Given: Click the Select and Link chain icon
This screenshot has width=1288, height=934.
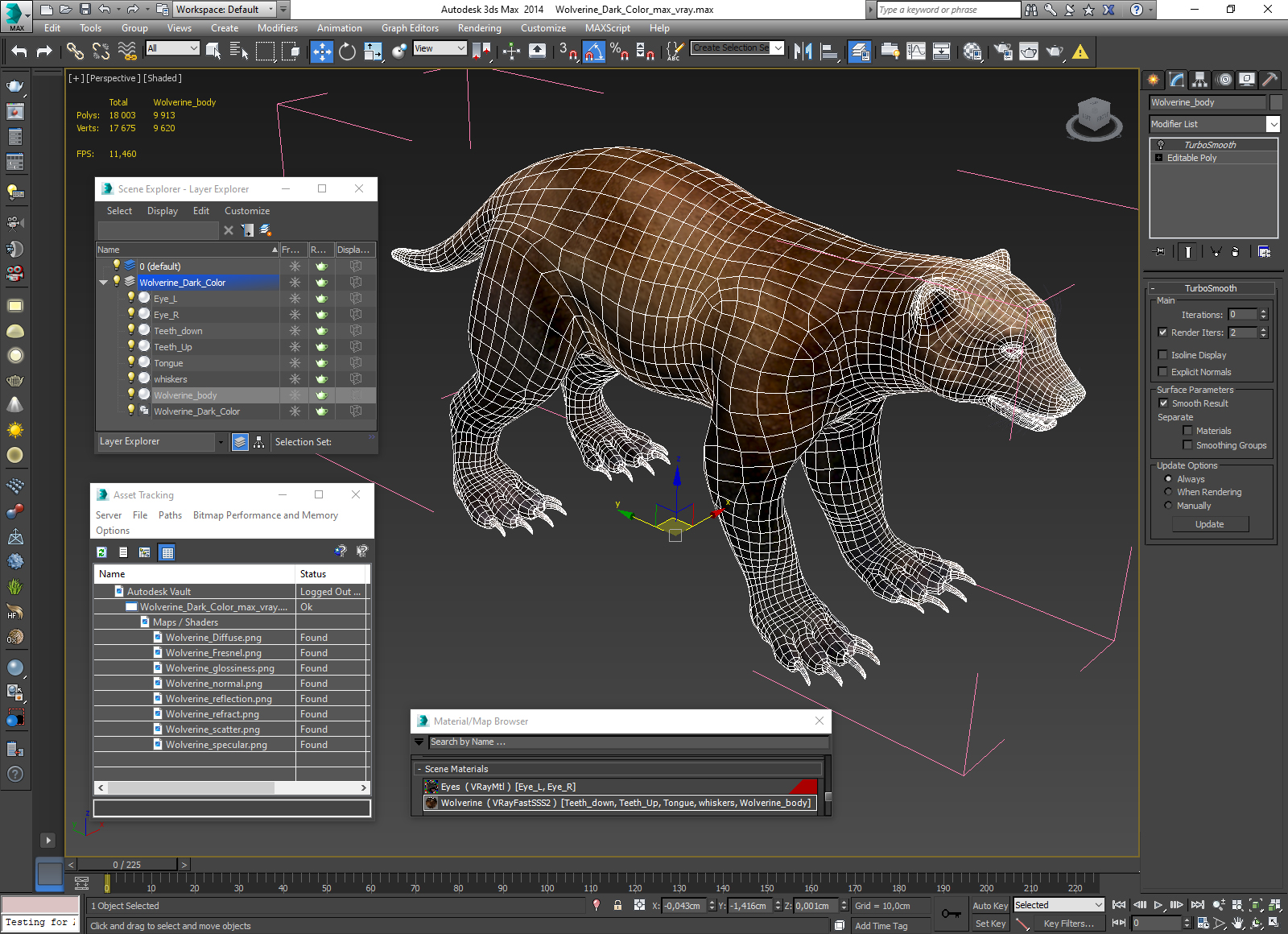Looking at the screenshot, I should [x=75, y=52].
